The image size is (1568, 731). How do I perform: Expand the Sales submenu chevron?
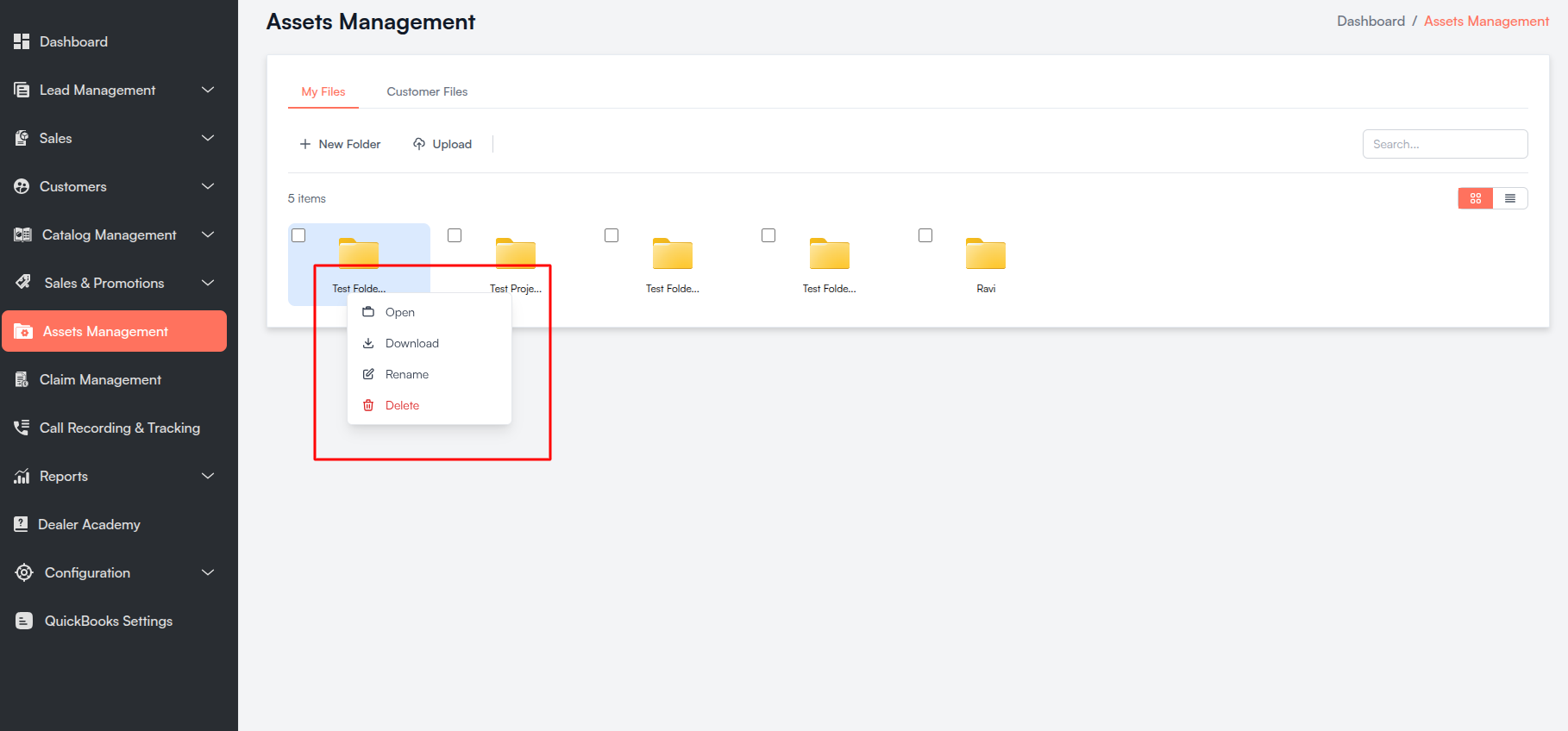tap(208, 138)
